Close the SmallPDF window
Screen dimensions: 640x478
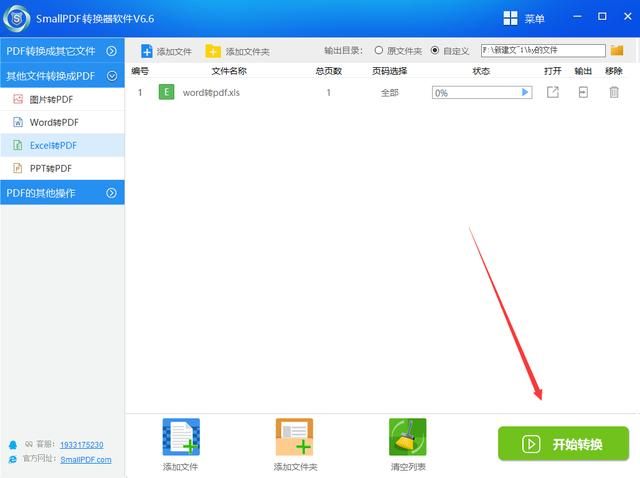(628, 17)
